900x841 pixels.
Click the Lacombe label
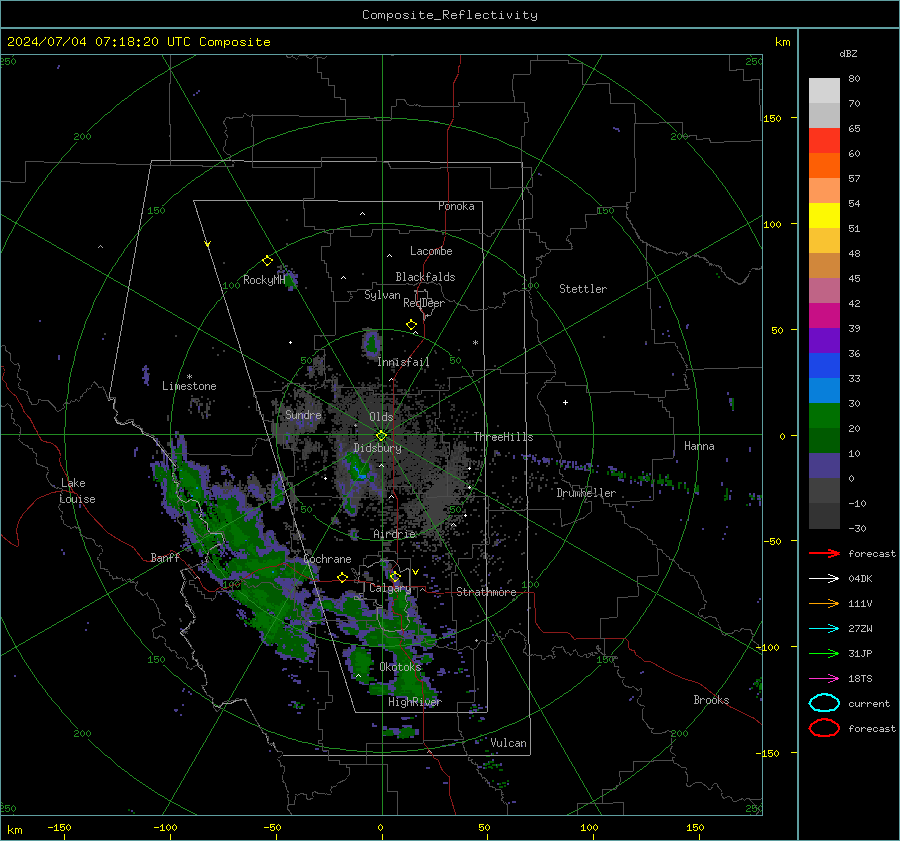point(431,251)
